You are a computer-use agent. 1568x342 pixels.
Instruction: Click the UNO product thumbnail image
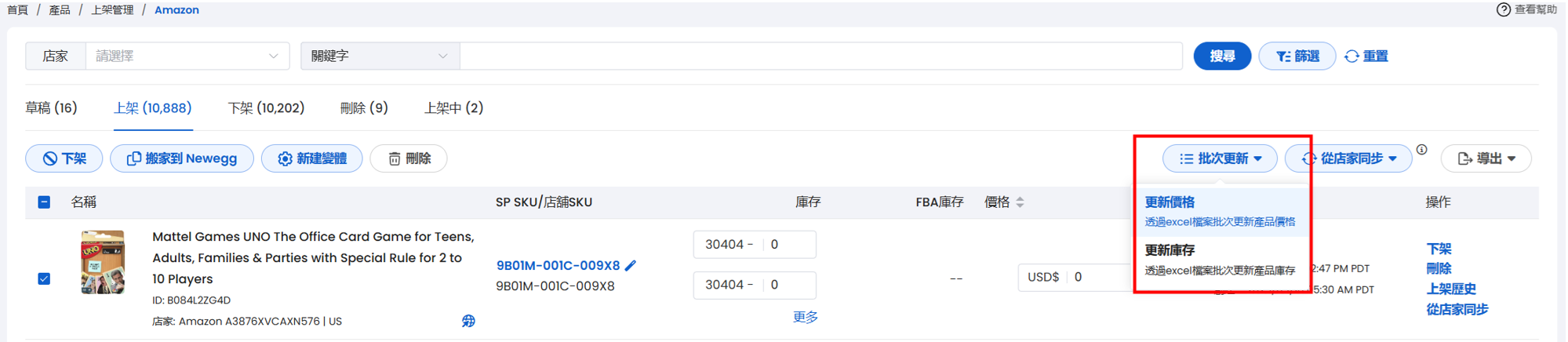(103, 262)
